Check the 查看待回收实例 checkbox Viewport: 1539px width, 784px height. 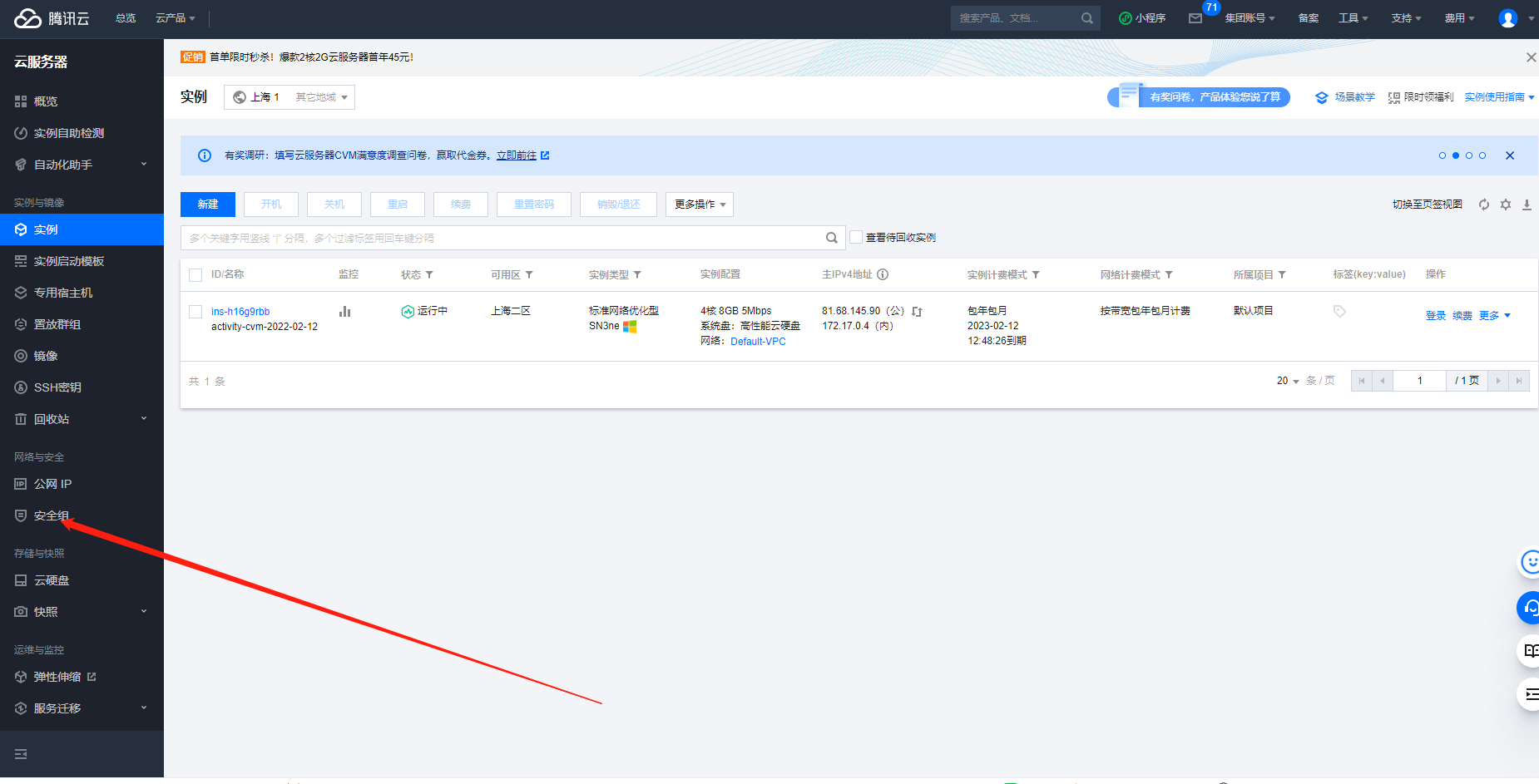click(x=856, y=237)
